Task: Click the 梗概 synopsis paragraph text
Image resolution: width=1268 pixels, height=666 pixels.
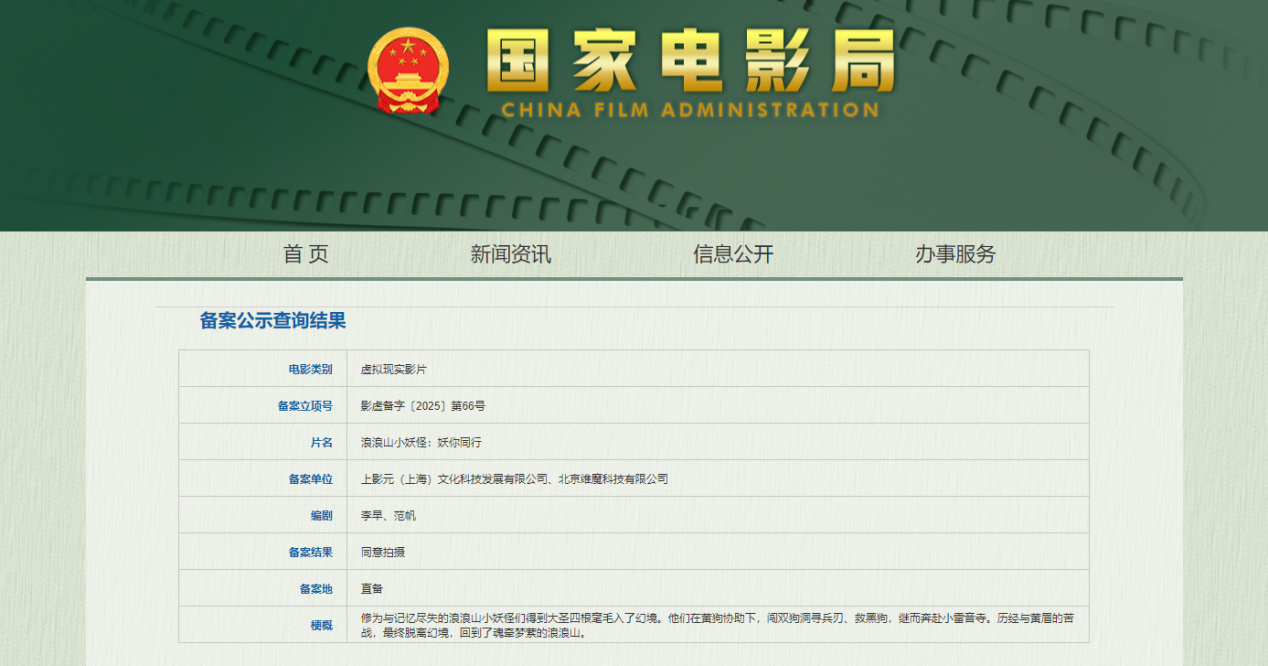Action: pos(717,625)
